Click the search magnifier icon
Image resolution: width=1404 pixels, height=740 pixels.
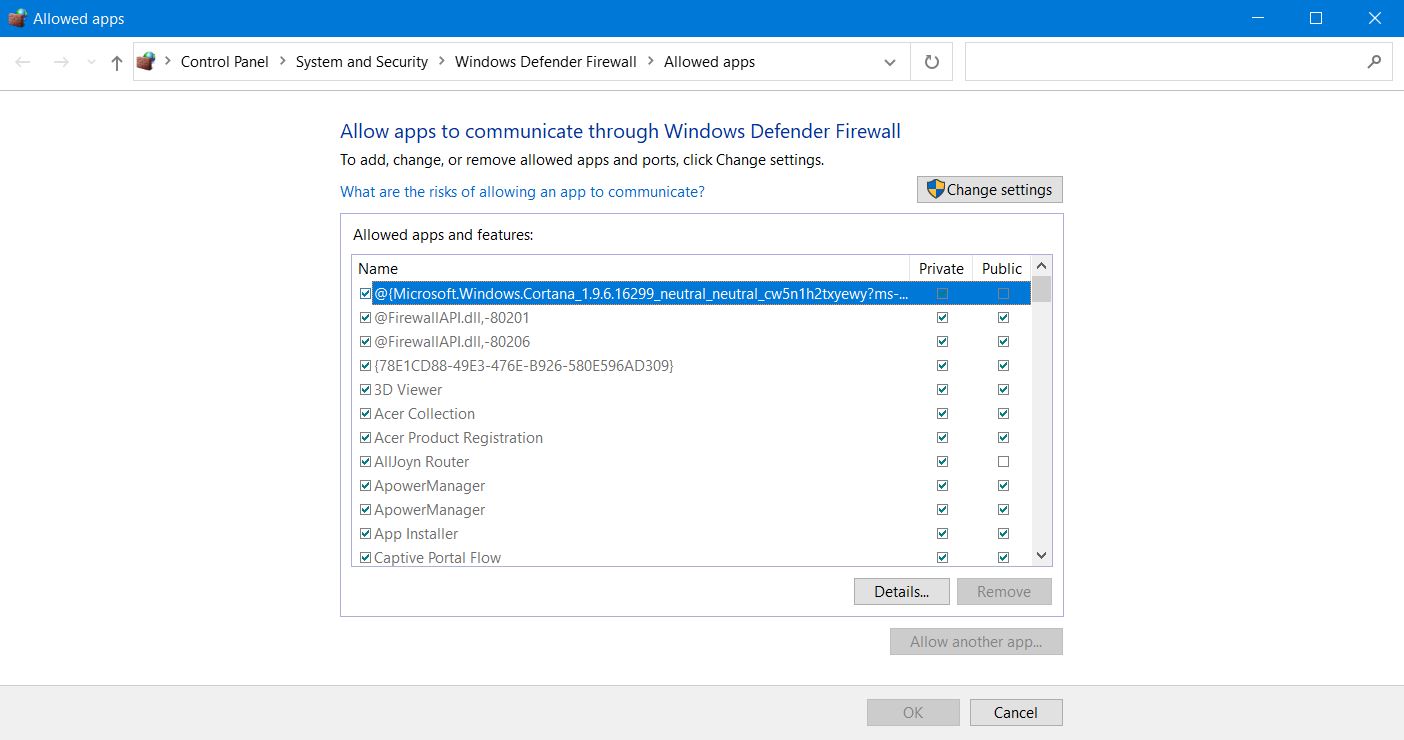click(x=1374, y=62)
